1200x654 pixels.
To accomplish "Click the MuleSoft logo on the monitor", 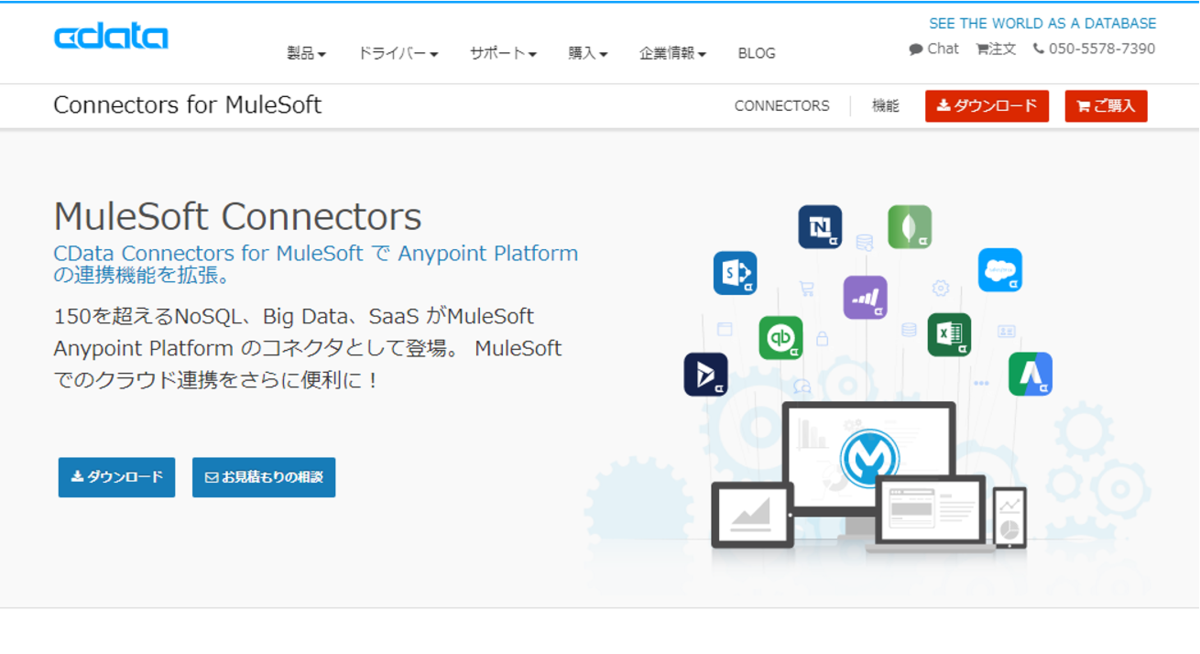I will (868, 458).
